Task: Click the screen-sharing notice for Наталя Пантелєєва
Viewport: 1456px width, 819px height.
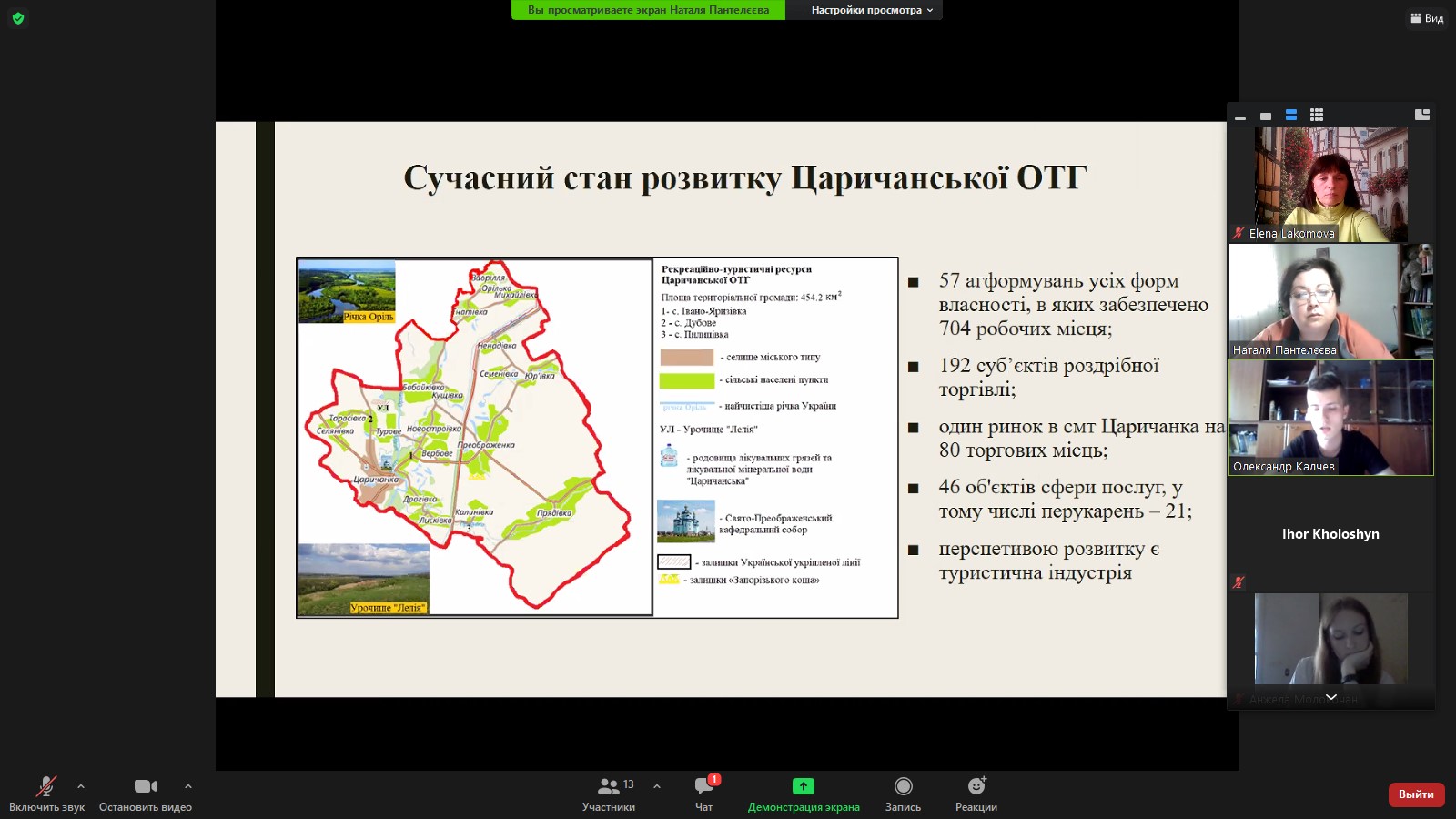Action: [x=648, y=10]
